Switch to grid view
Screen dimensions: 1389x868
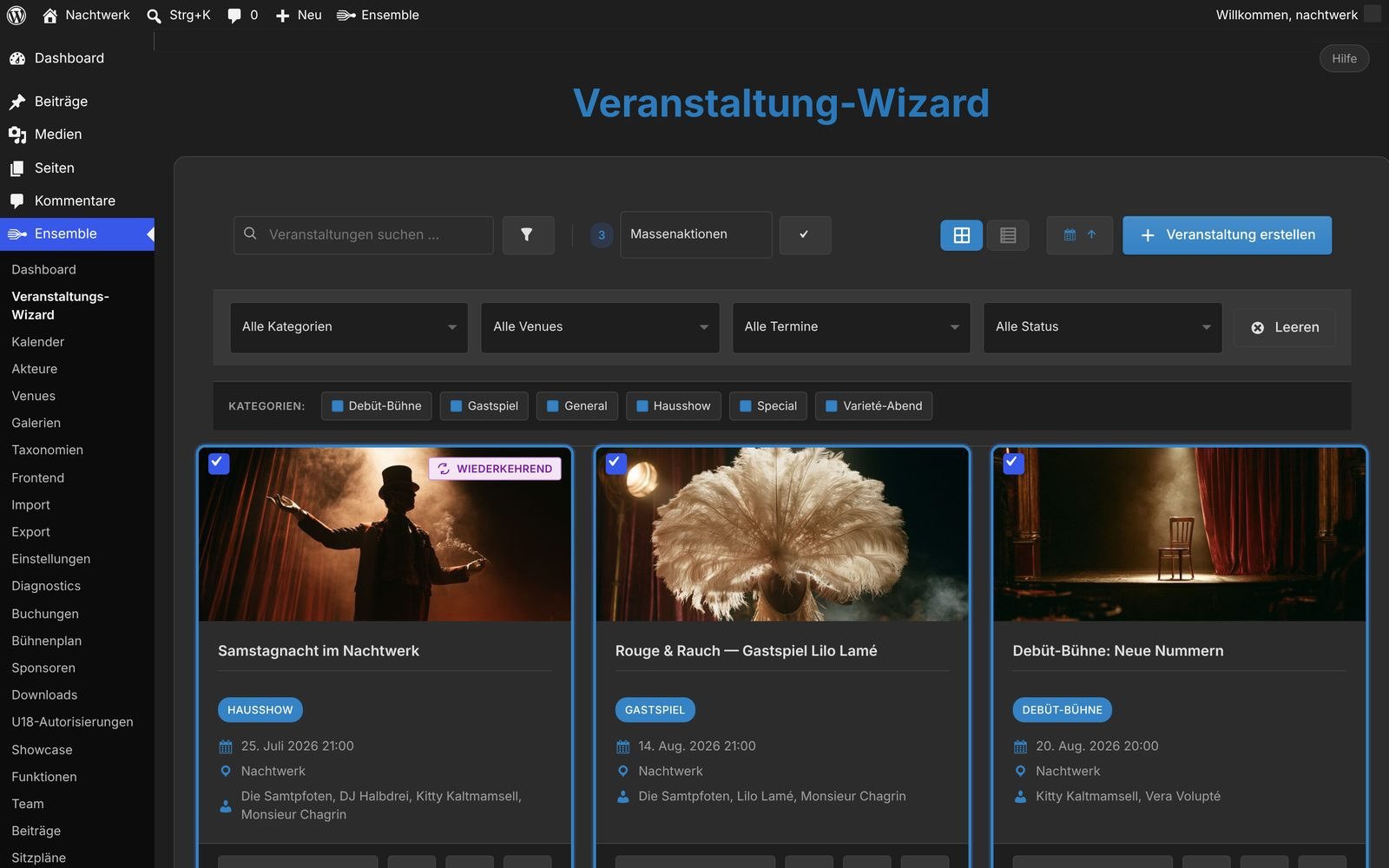961,235
